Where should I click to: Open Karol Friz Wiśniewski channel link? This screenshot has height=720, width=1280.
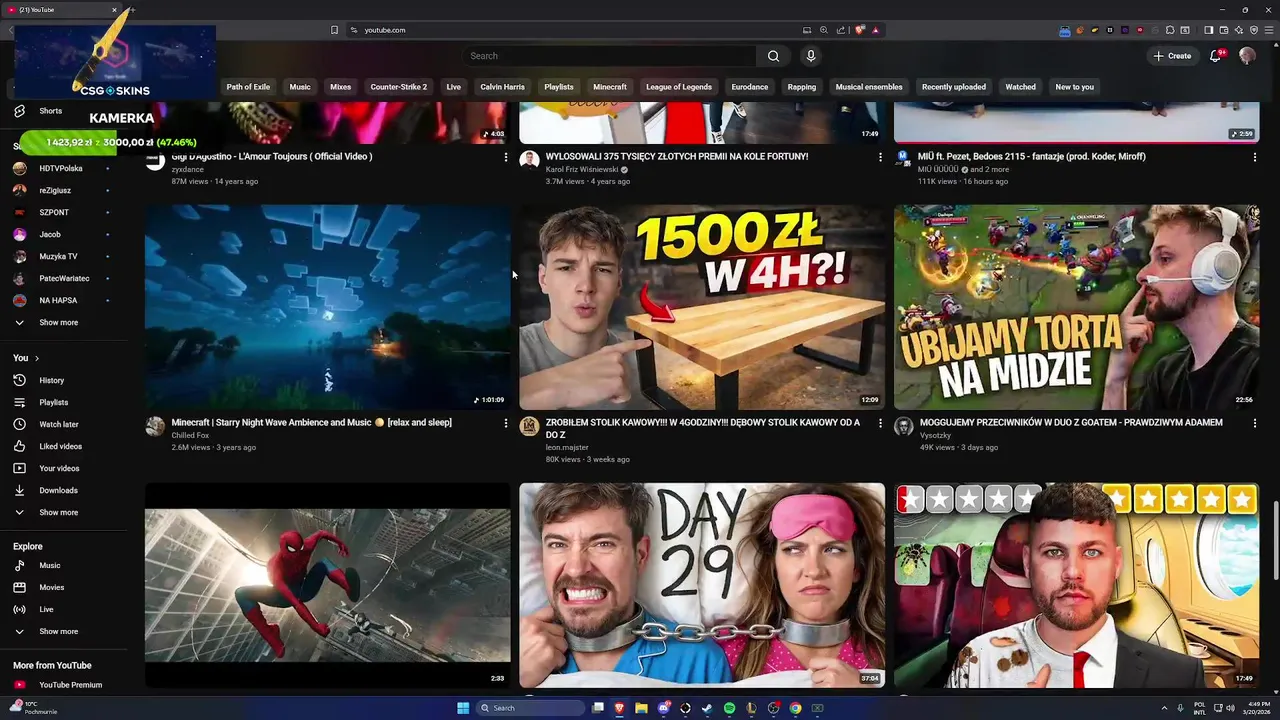click(582, 170)
